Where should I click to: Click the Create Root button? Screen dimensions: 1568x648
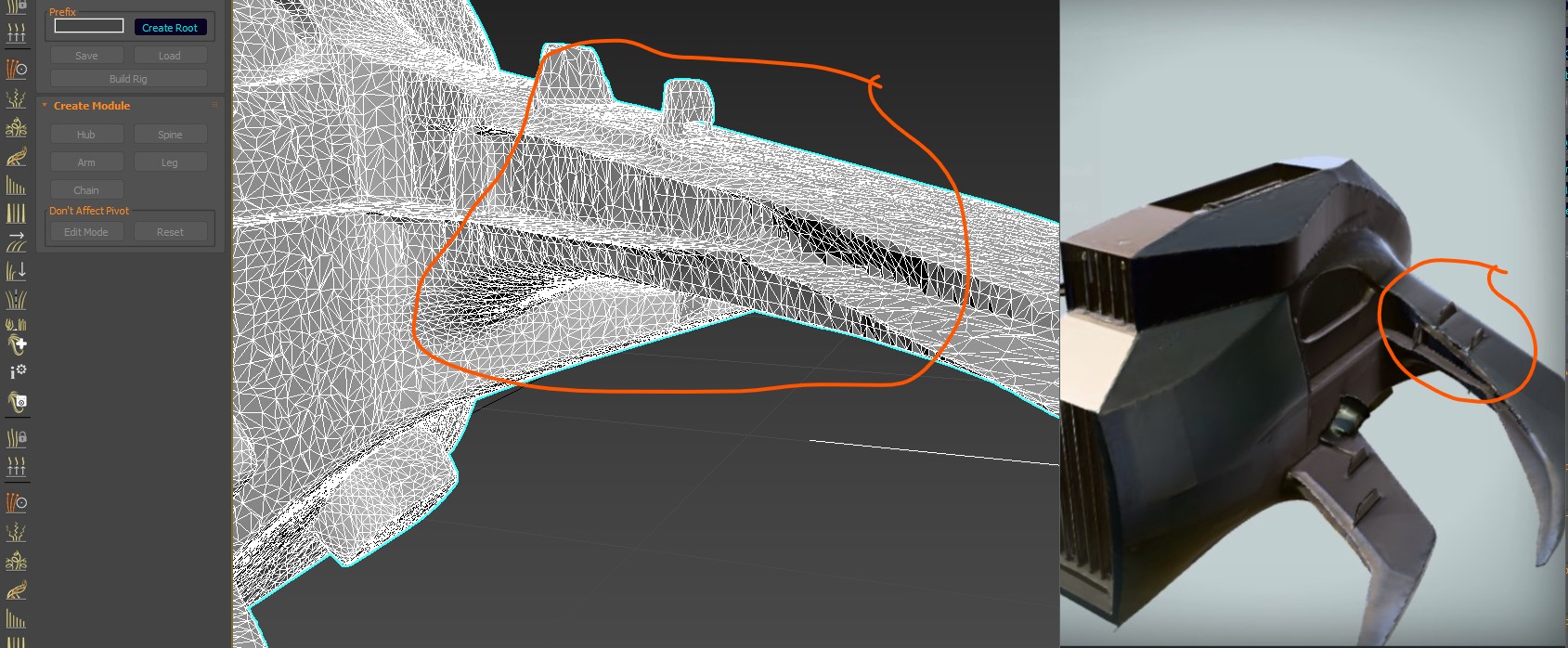click(x=170, y=28)
